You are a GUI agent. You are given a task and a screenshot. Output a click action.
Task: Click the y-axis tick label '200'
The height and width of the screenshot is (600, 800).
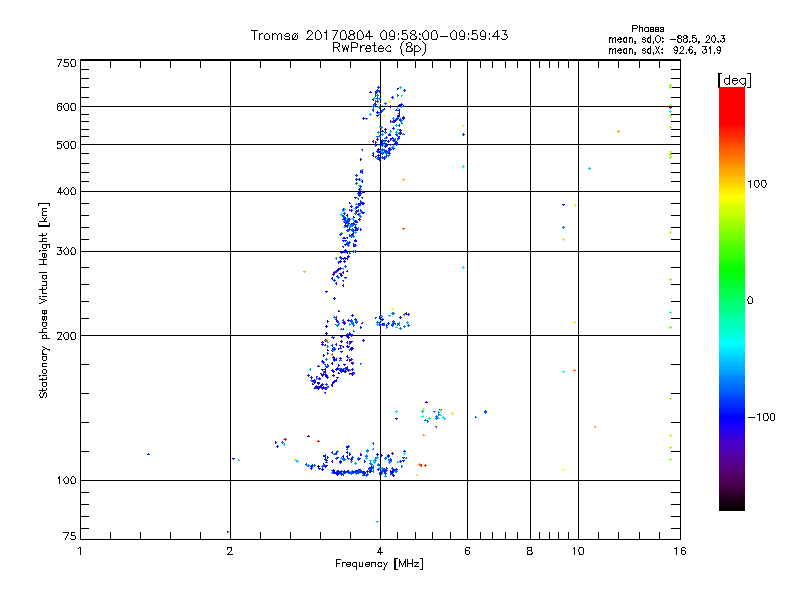(66, 336)
